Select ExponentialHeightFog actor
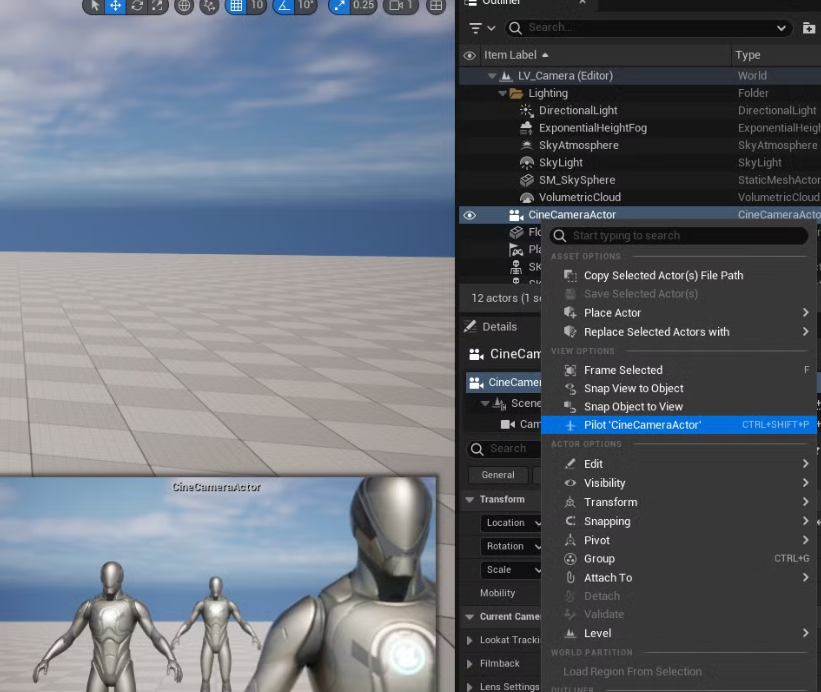Screen dimensions: 821x692 coord(593,128)
